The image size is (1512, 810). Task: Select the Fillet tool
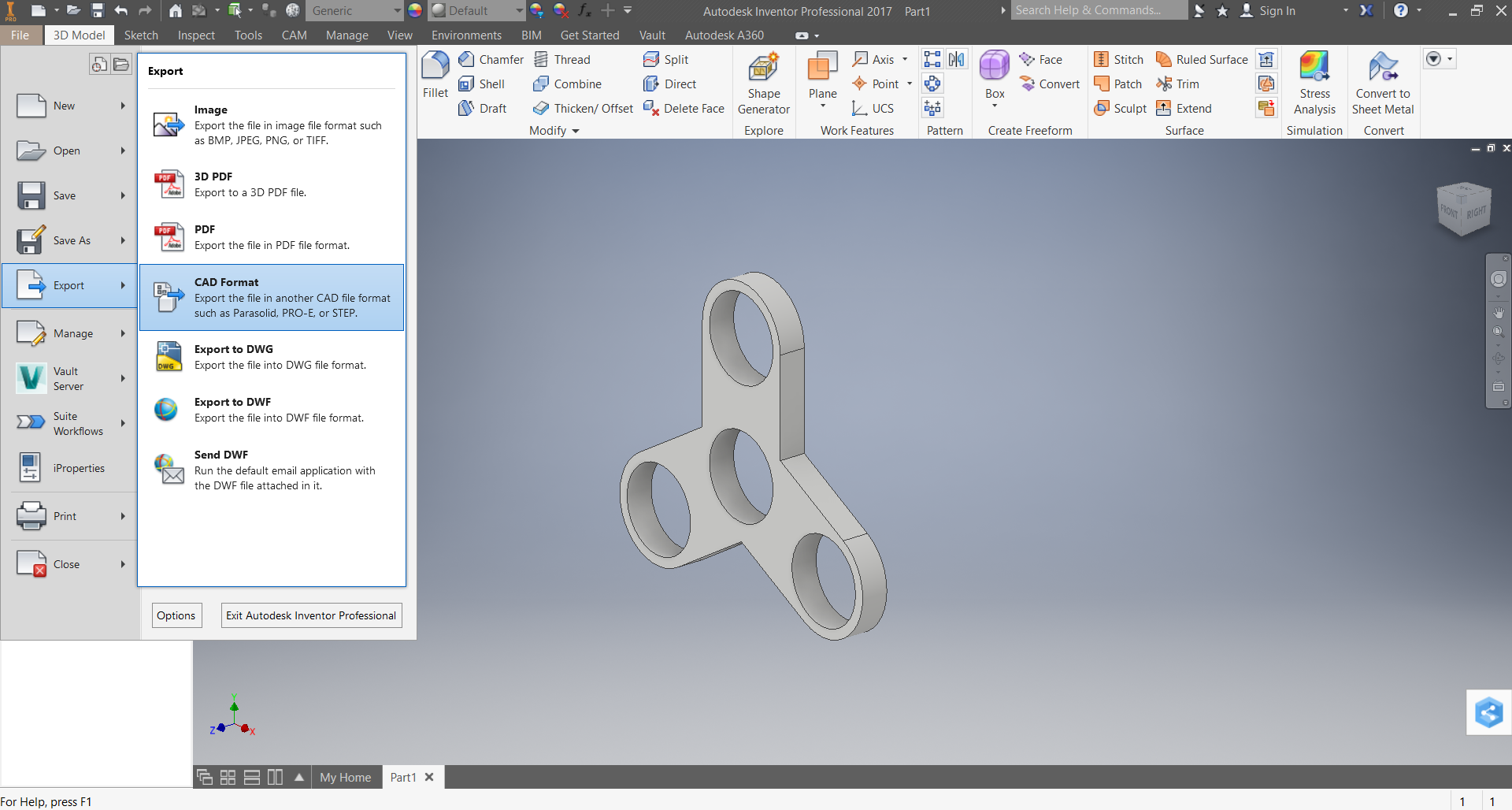435,75
